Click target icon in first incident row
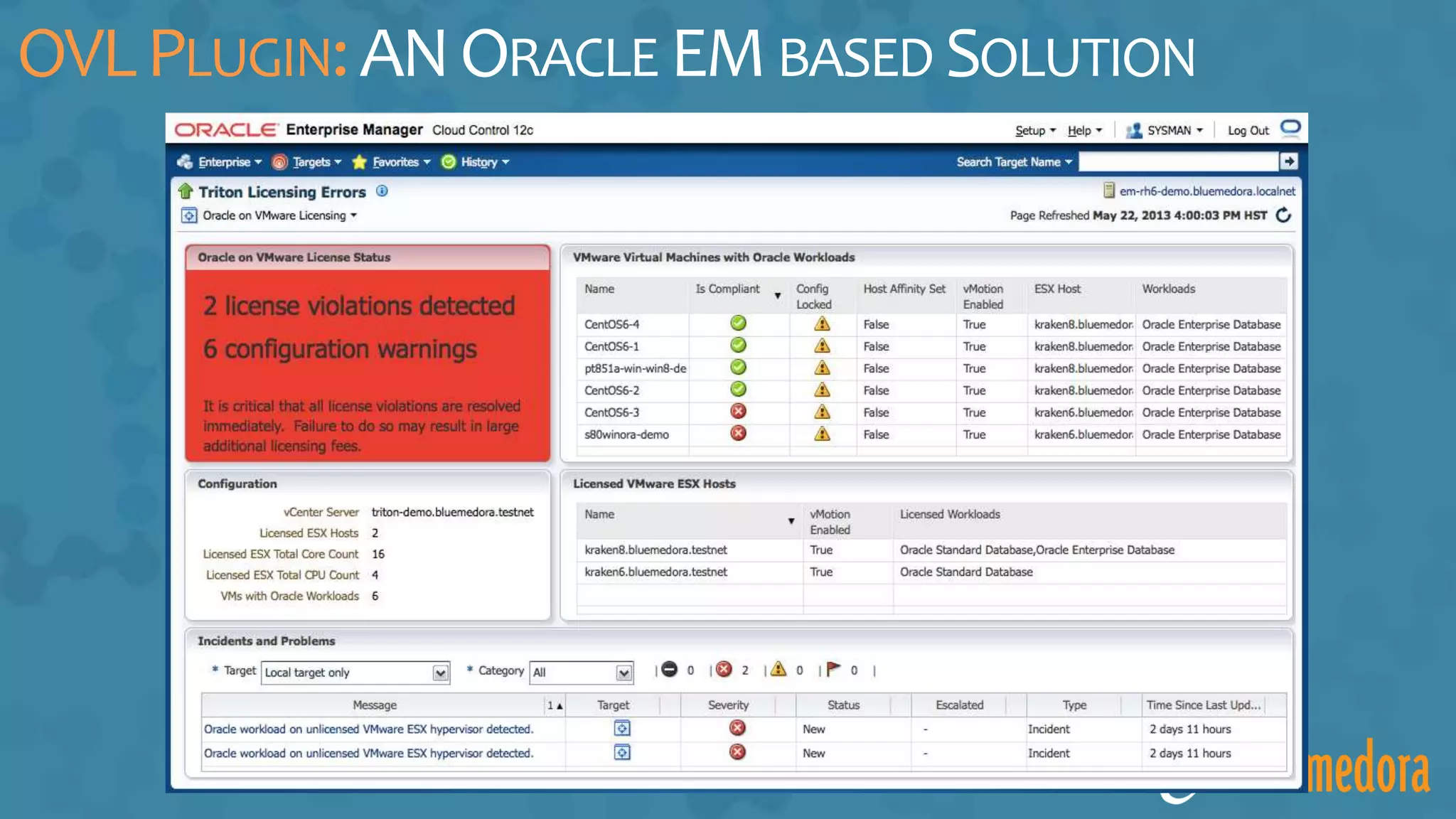The image size is (1456, 819). (621, 729)
